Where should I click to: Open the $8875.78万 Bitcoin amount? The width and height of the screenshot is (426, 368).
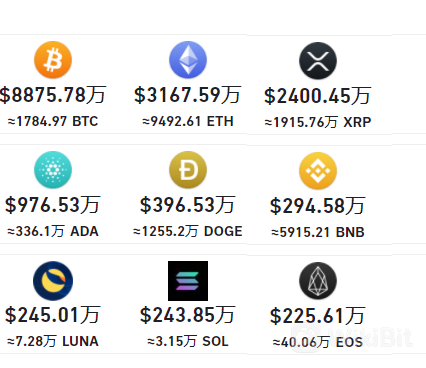(x=53, y=95)
